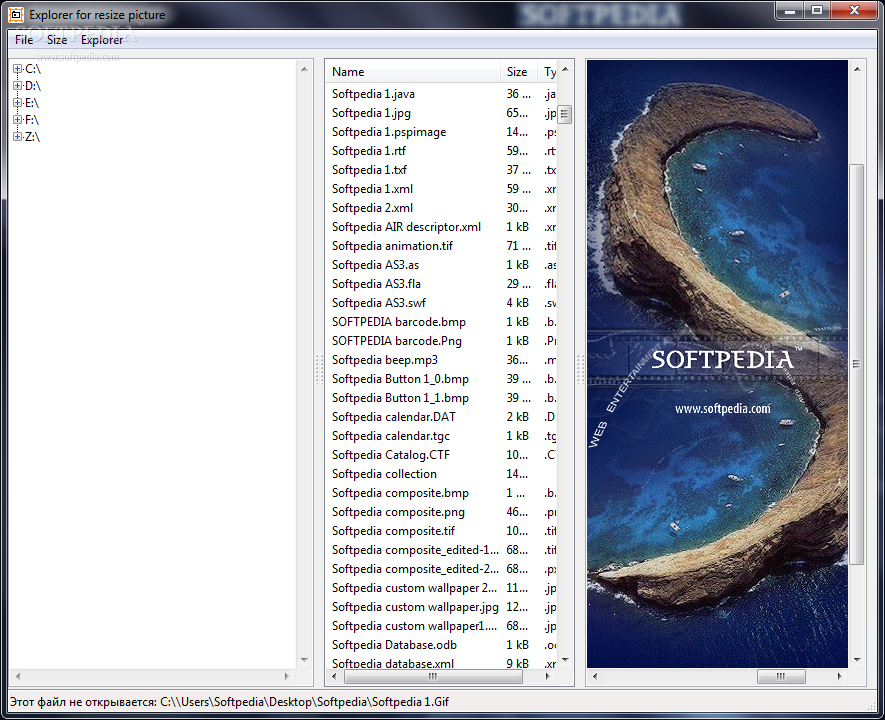The width and height of the screenshot is (885, 720).
Task: Click preview pane scroll-down arrow
Action: coord(857,660)
